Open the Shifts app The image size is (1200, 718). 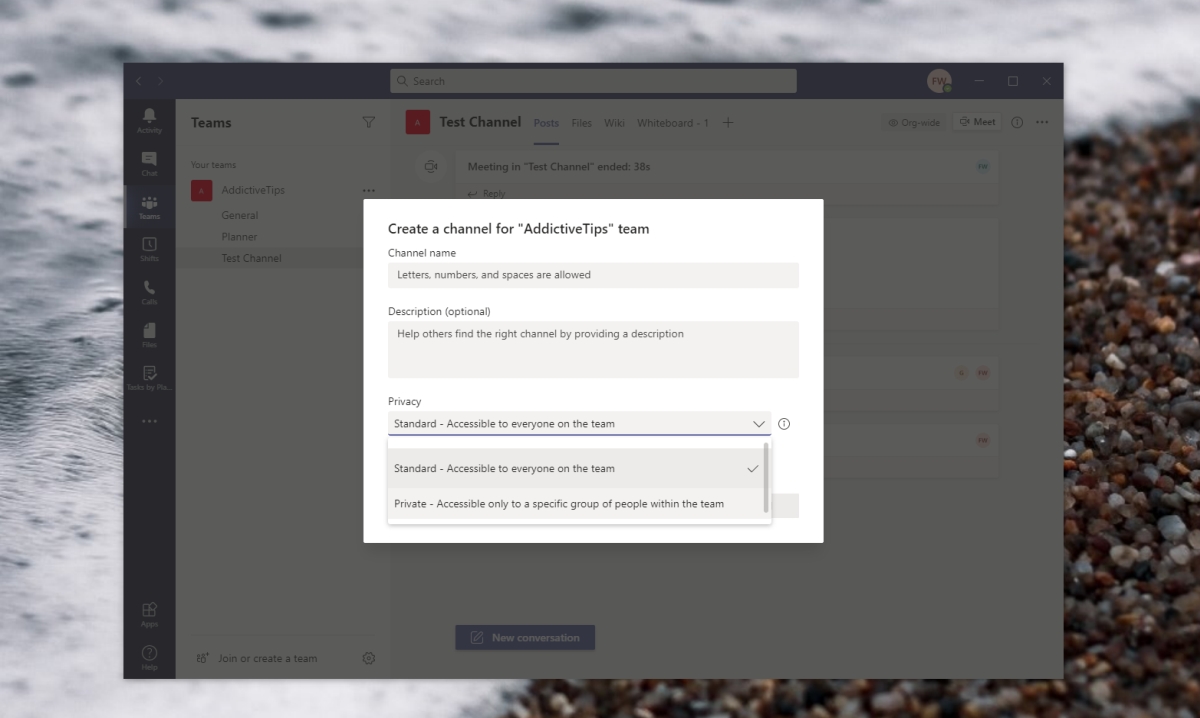(149, 249)
